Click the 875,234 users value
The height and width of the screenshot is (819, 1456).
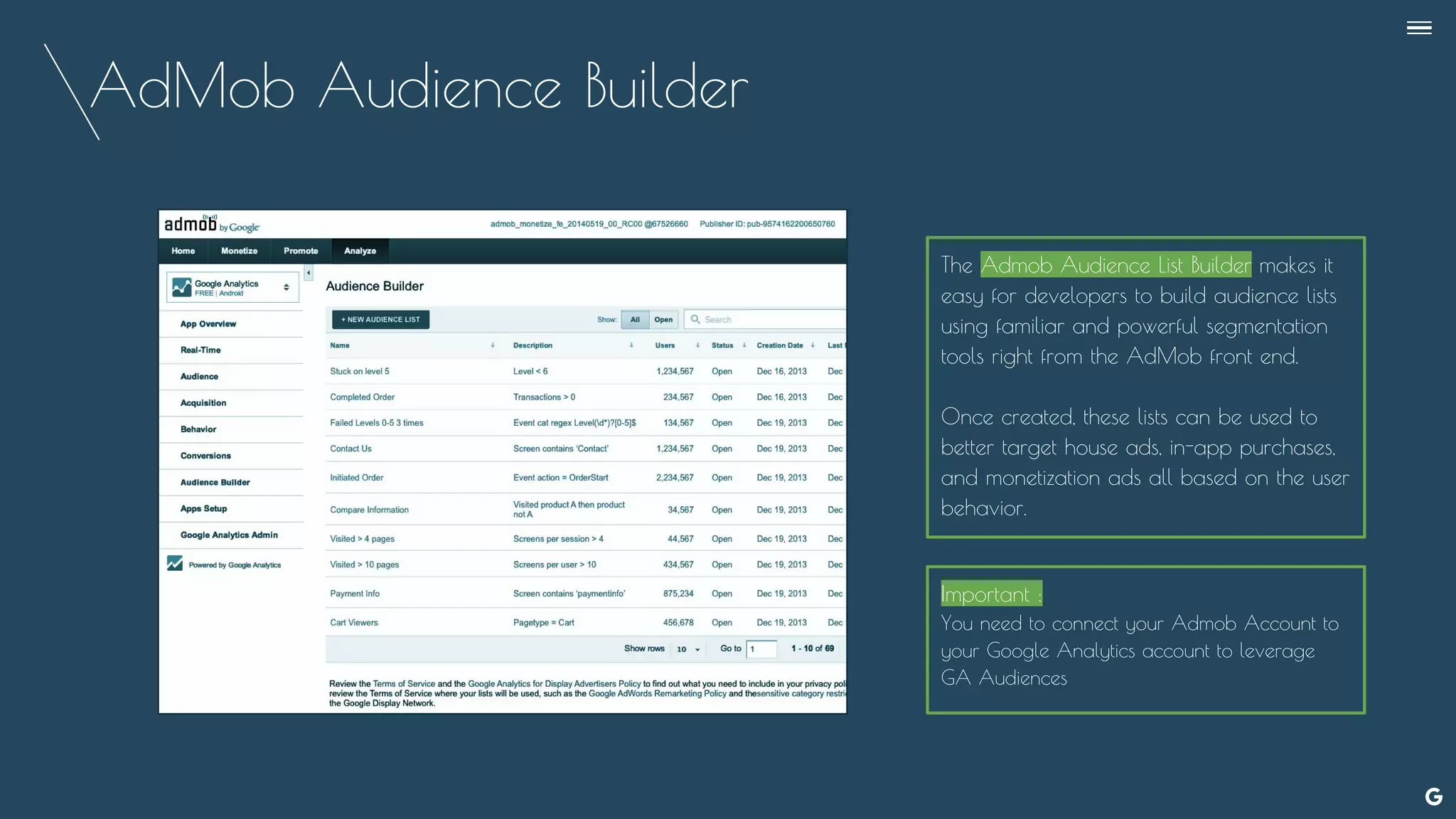point(678,594)
